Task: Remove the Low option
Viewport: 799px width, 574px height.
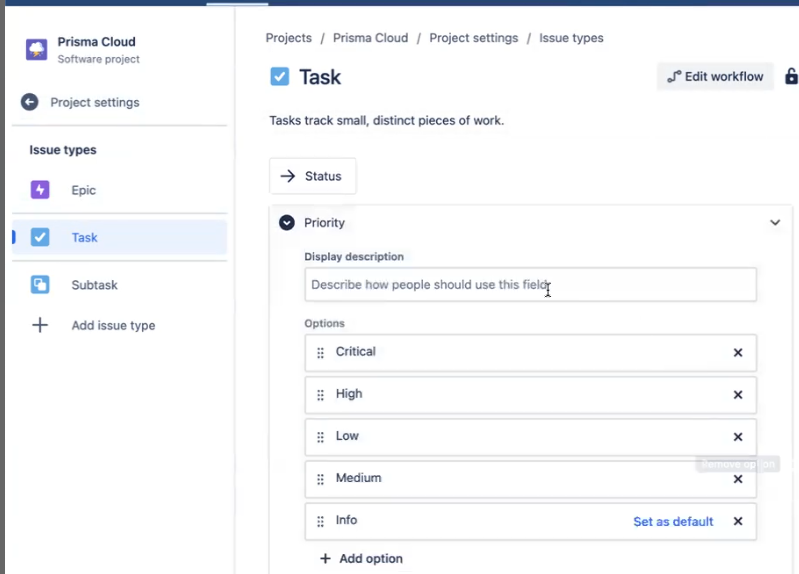Action: [738, 437]
